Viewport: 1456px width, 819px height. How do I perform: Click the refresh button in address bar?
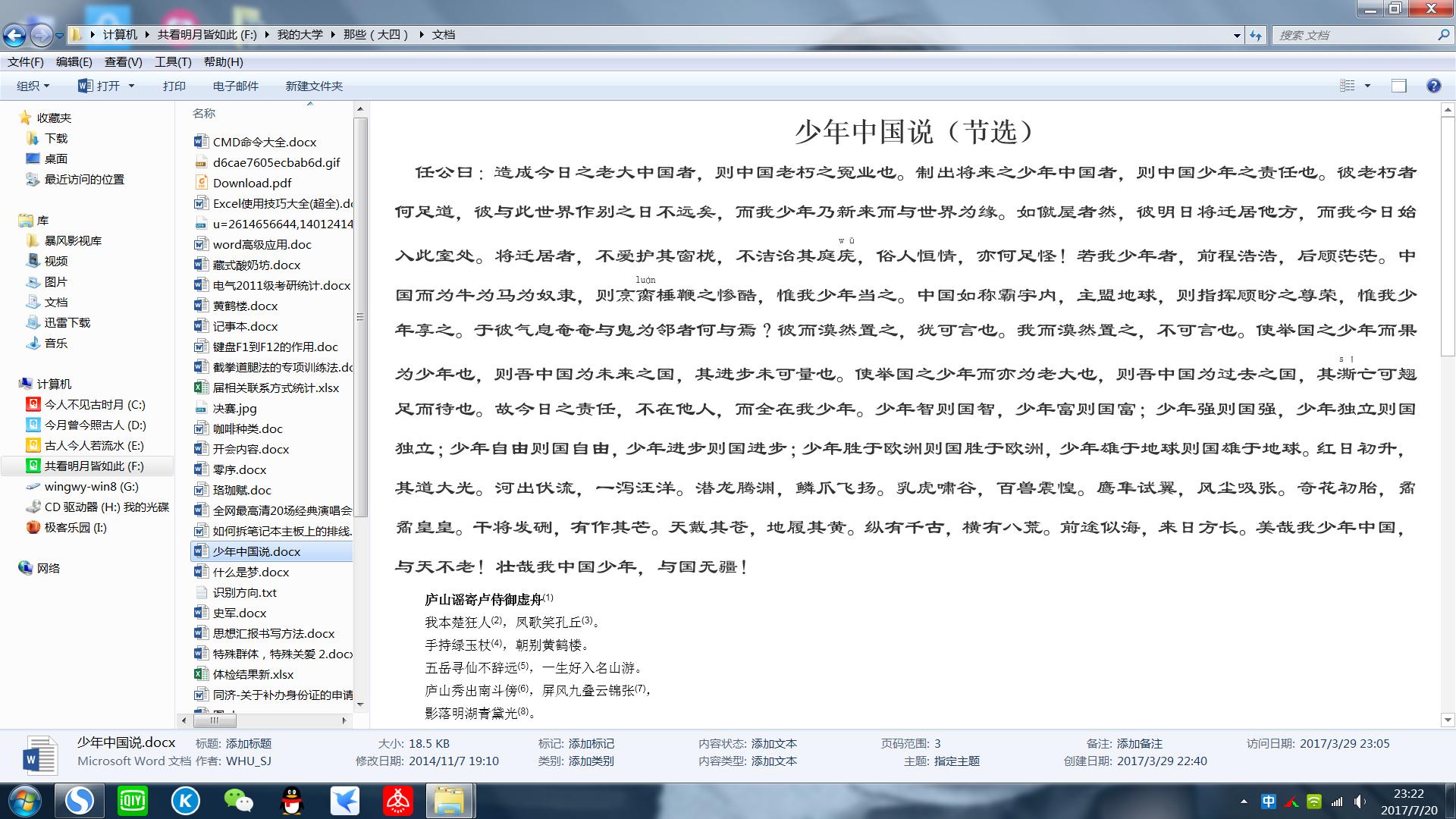coord(1256,35)
